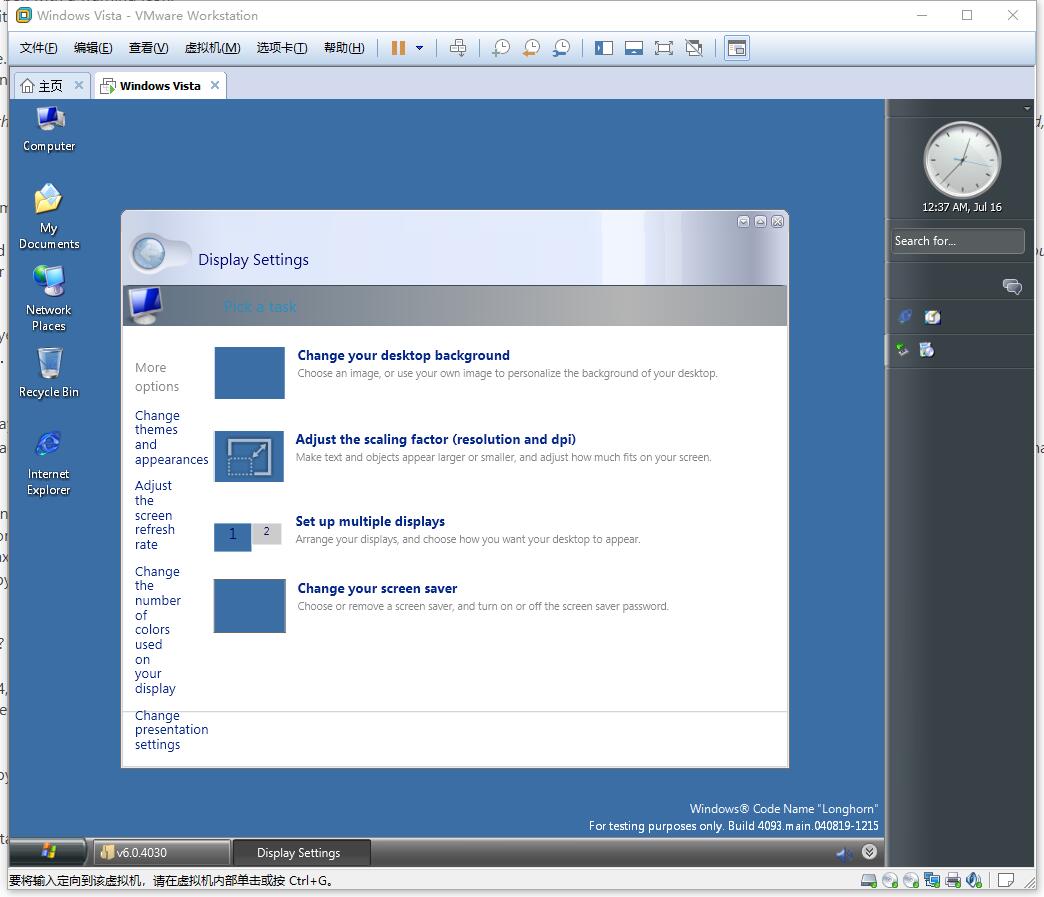This screenshot has height=897, width=1044.
Task: Open the dropdown arrow next to pause
Action: click(x=419, y=48)
